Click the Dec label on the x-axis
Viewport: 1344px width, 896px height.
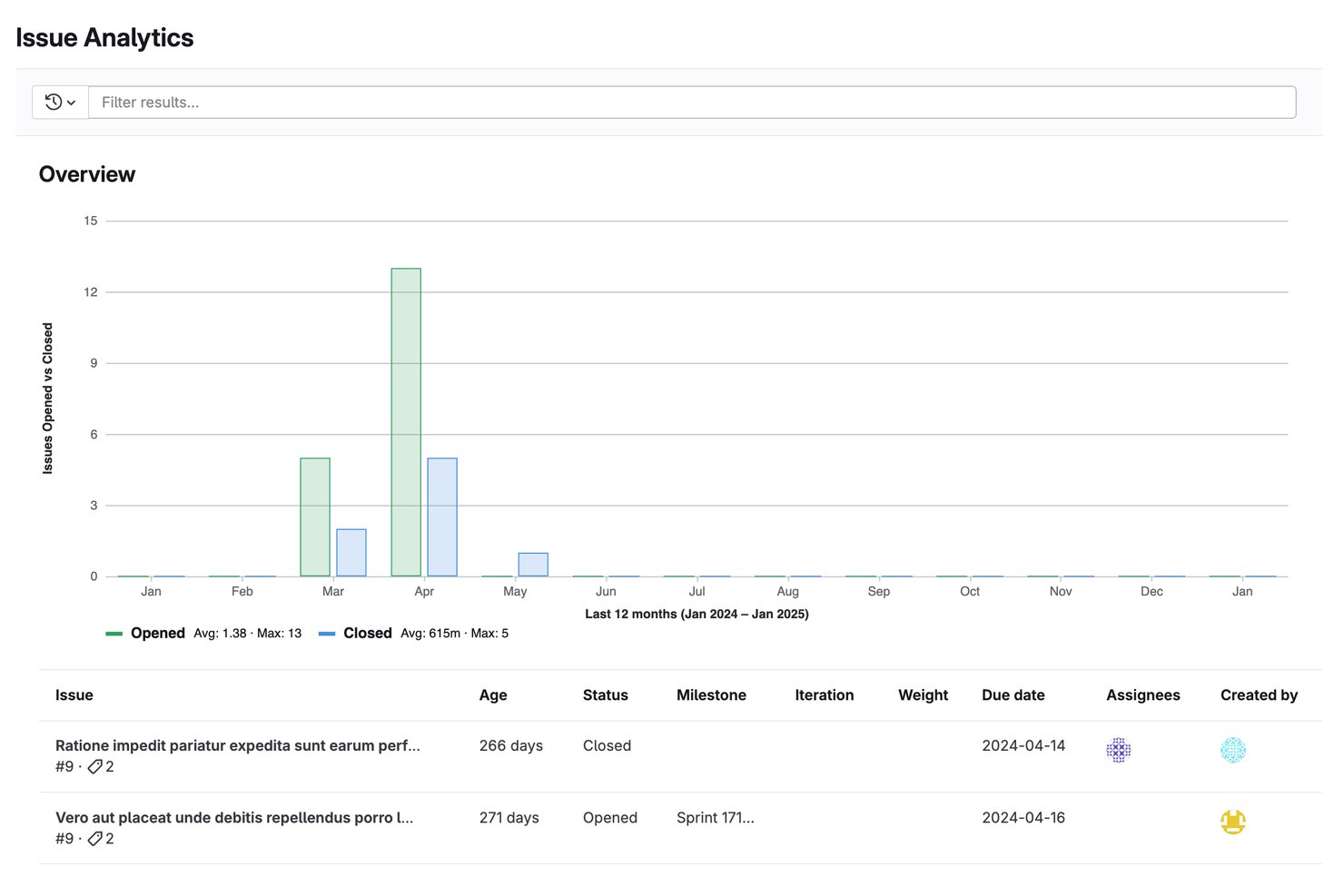pos(1151,592)
